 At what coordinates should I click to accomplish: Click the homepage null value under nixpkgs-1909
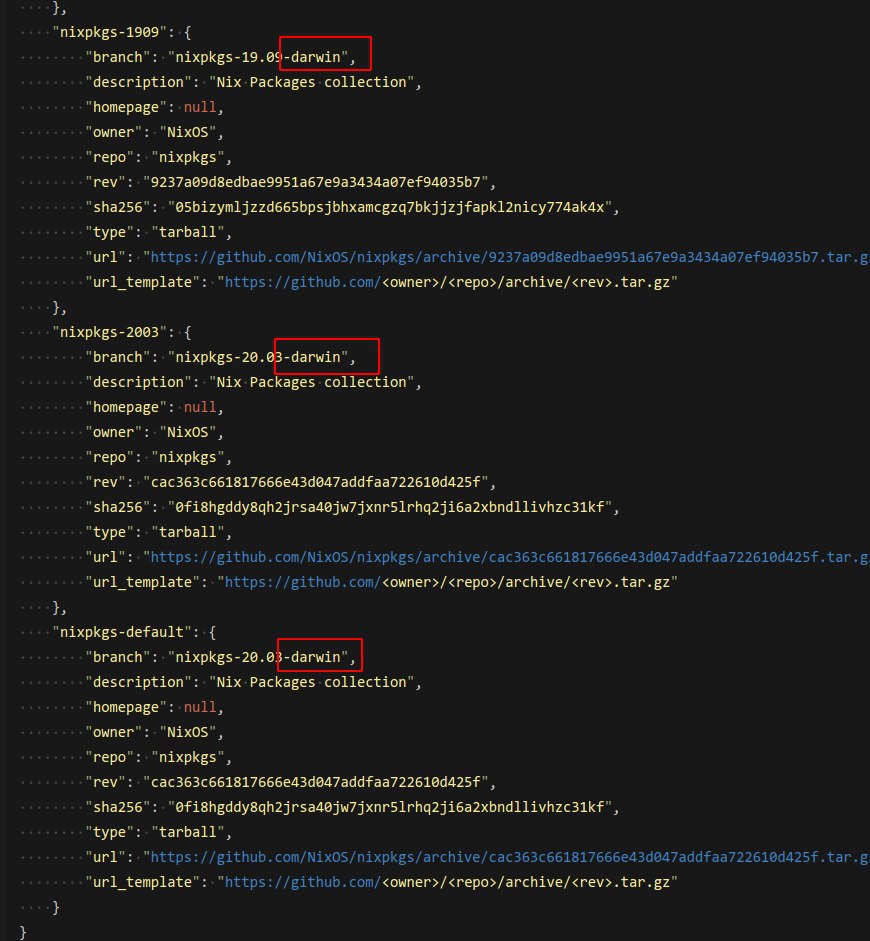200,107
